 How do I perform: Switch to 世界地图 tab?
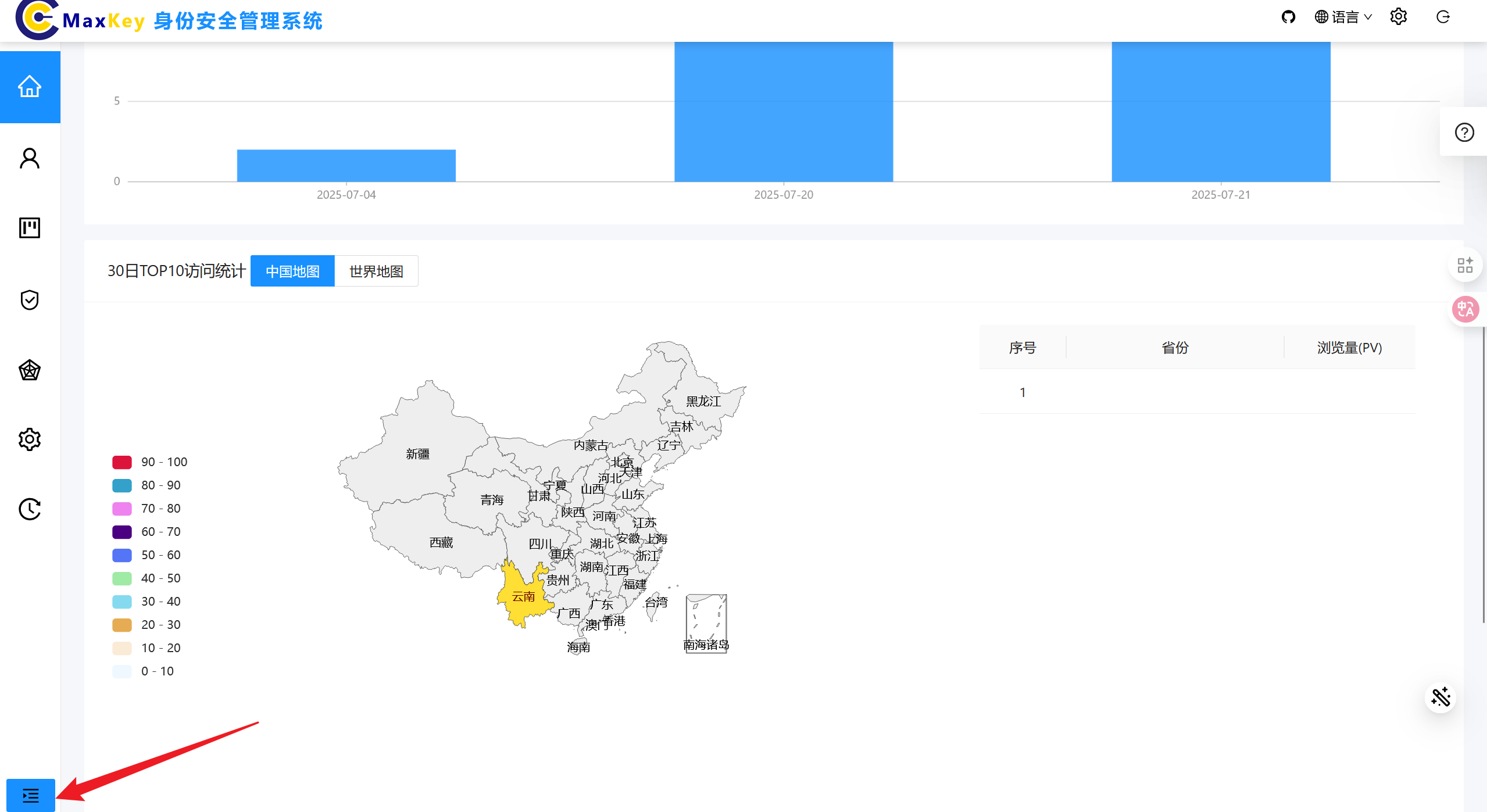tap(376, 271)
